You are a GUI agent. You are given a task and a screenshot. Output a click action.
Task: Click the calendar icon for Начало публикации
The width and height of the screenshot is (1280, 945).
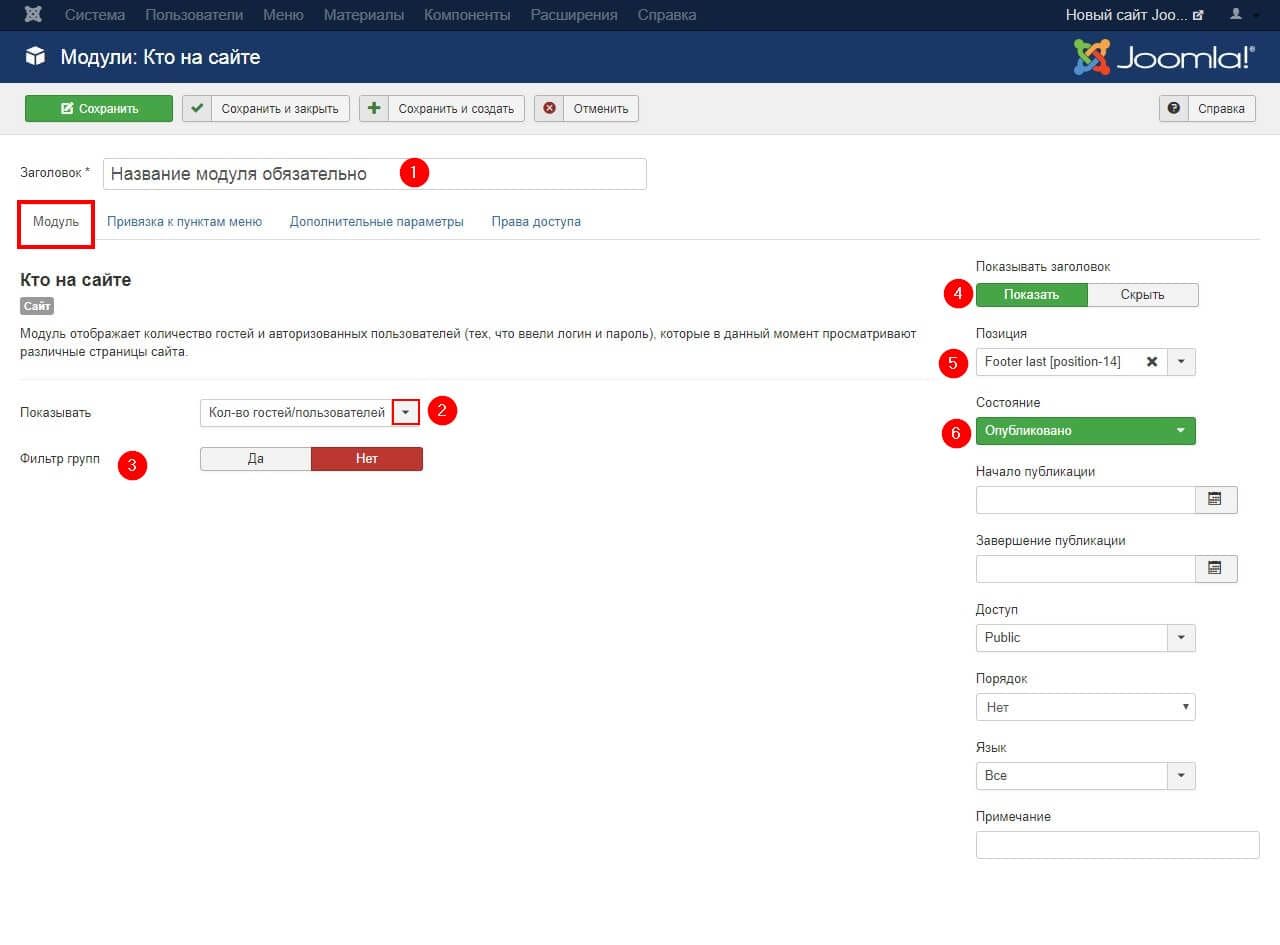pos(1215,499)
